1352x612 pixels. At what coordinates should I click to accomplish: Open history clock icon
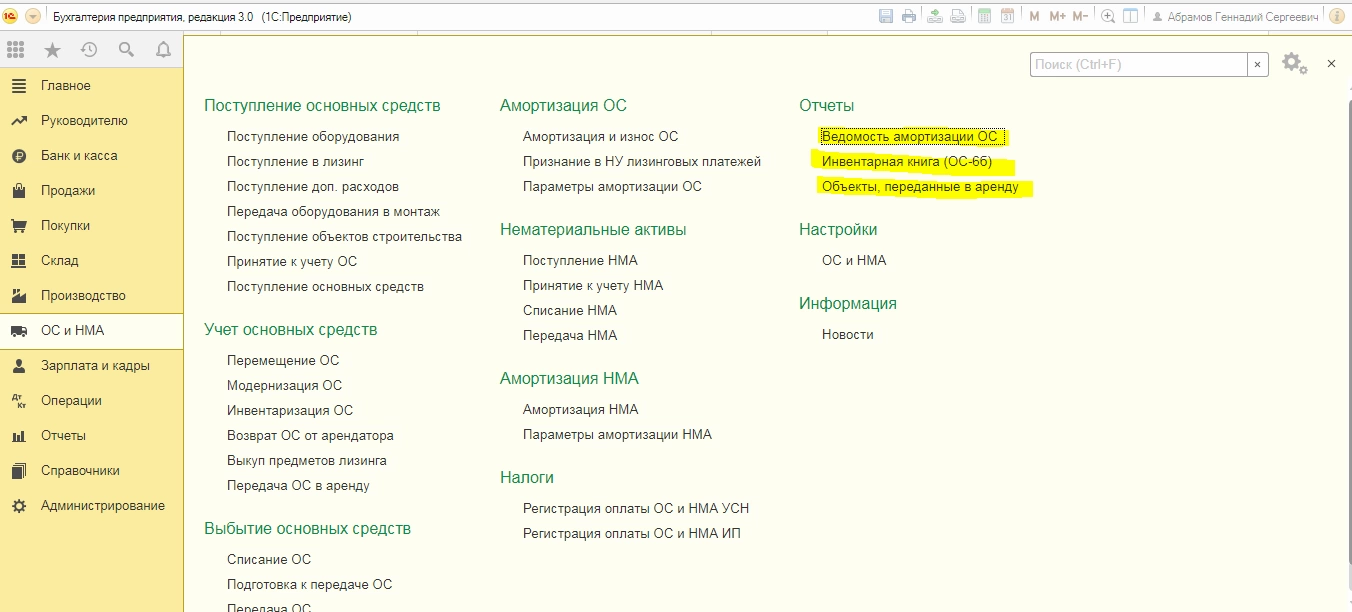[x=89, y=50]
